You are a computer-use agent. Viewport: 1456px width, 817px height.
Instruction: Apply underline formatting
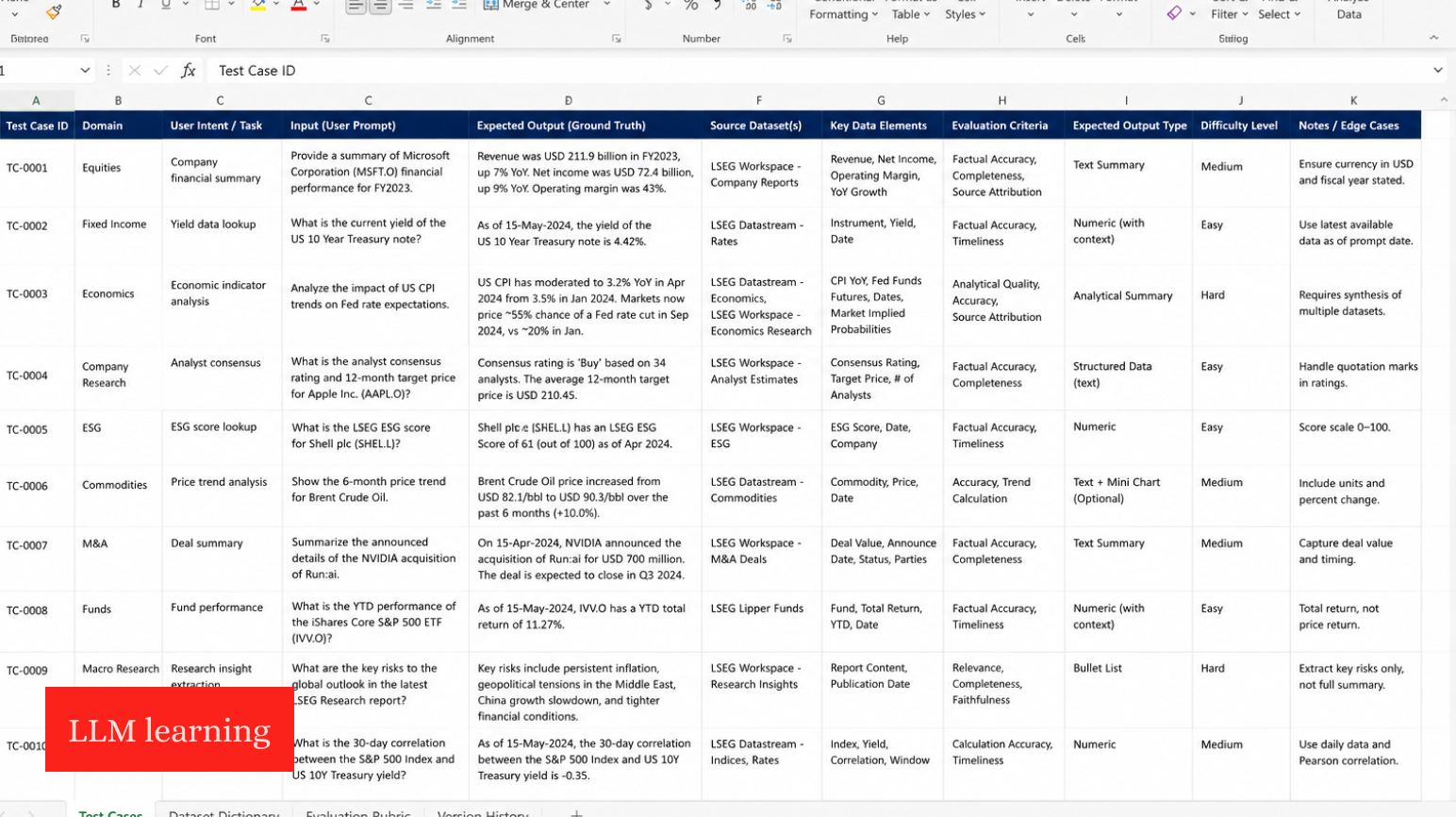[166, 5]
